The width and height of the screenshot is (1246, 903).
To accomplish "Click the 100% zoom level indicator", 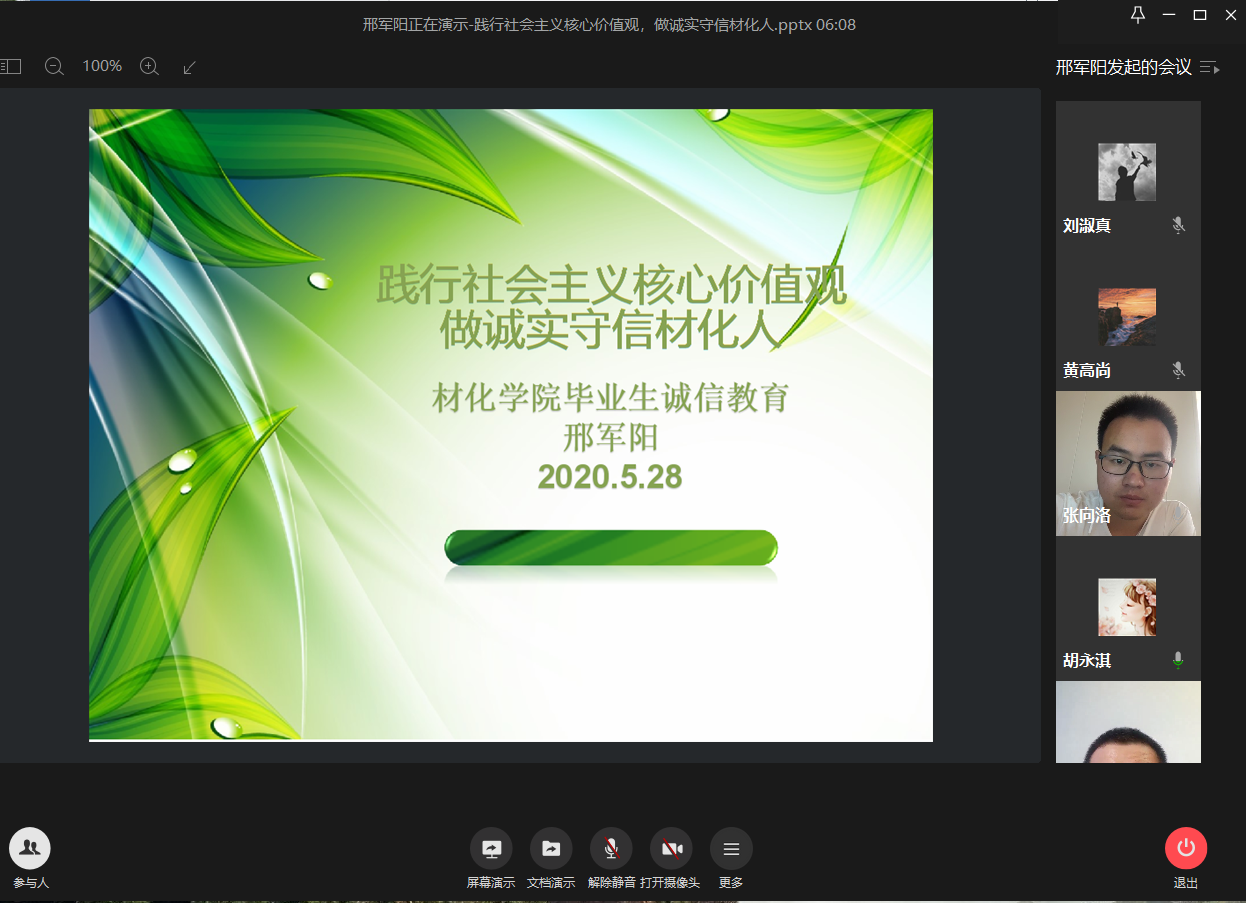I will tap(102, 67).
